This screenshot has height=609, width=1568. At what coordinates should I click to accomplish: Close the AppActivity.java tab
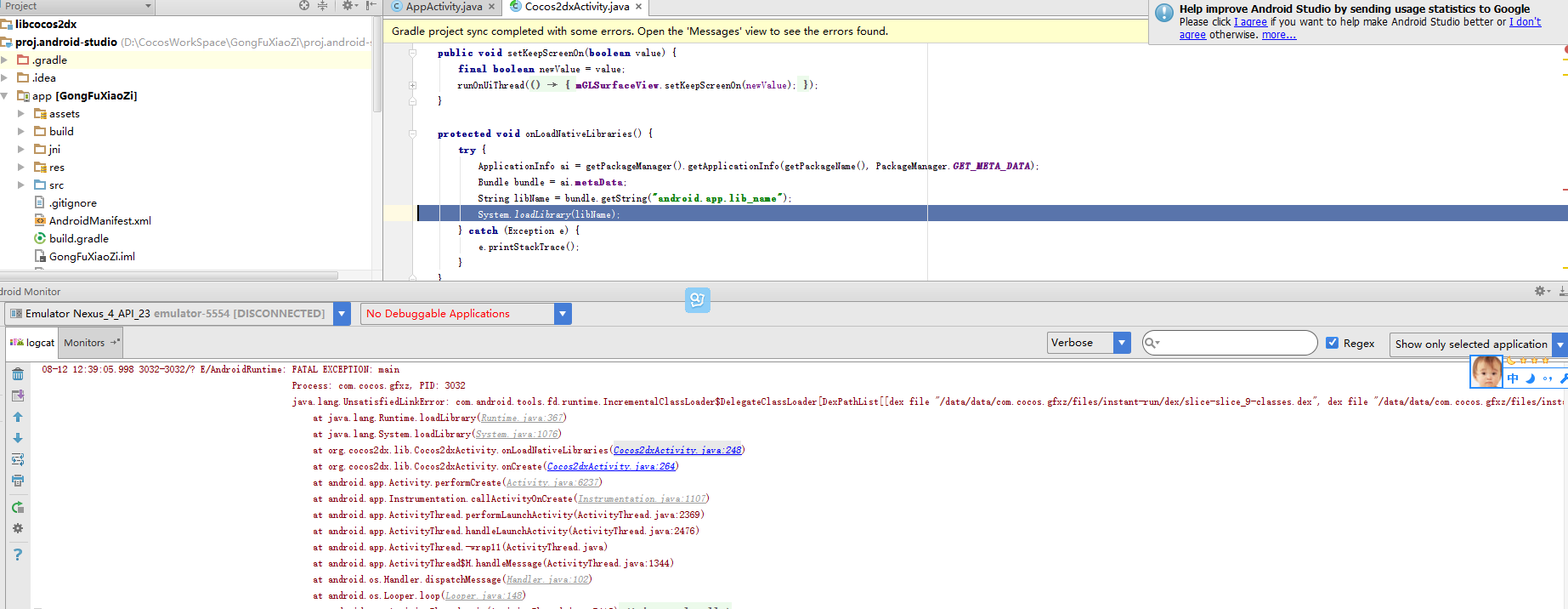pyautogui.click(x=491, y=7)
